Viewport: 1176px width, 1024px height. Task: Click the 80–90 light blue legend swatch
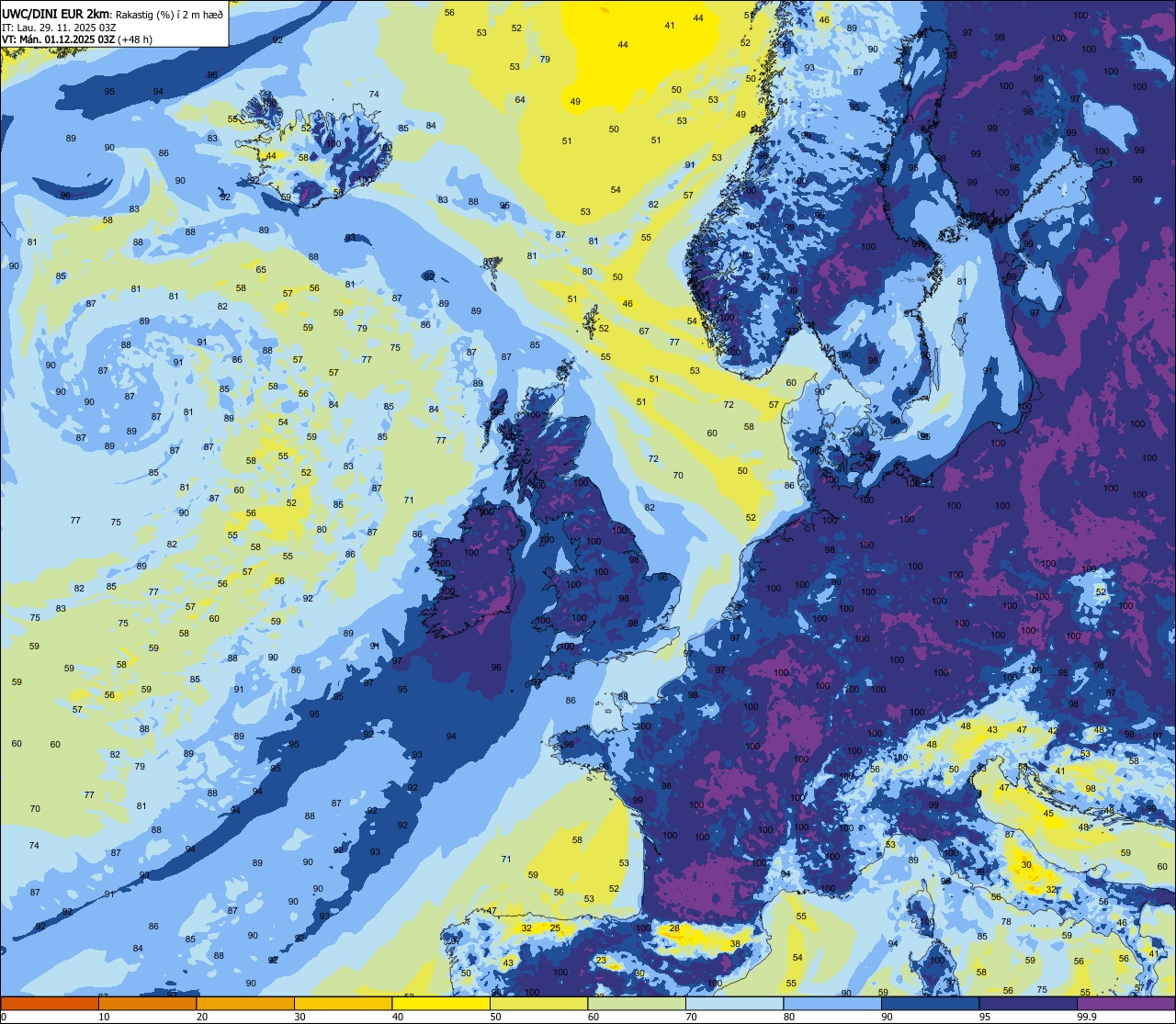pyautogui.click(x=832, y=1004)
